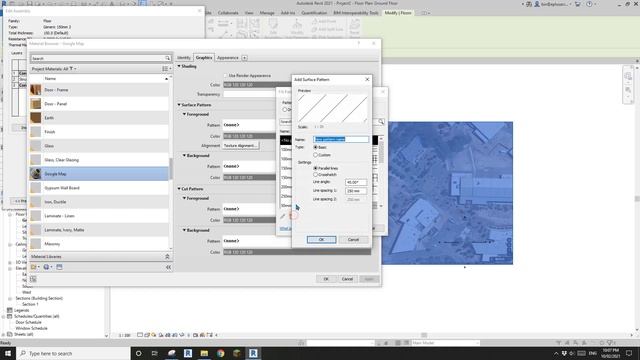Image resolution: width=640 pixels, height=360 pixels.
Task: Select the Custom type radio button
Action: click(316, 155)
